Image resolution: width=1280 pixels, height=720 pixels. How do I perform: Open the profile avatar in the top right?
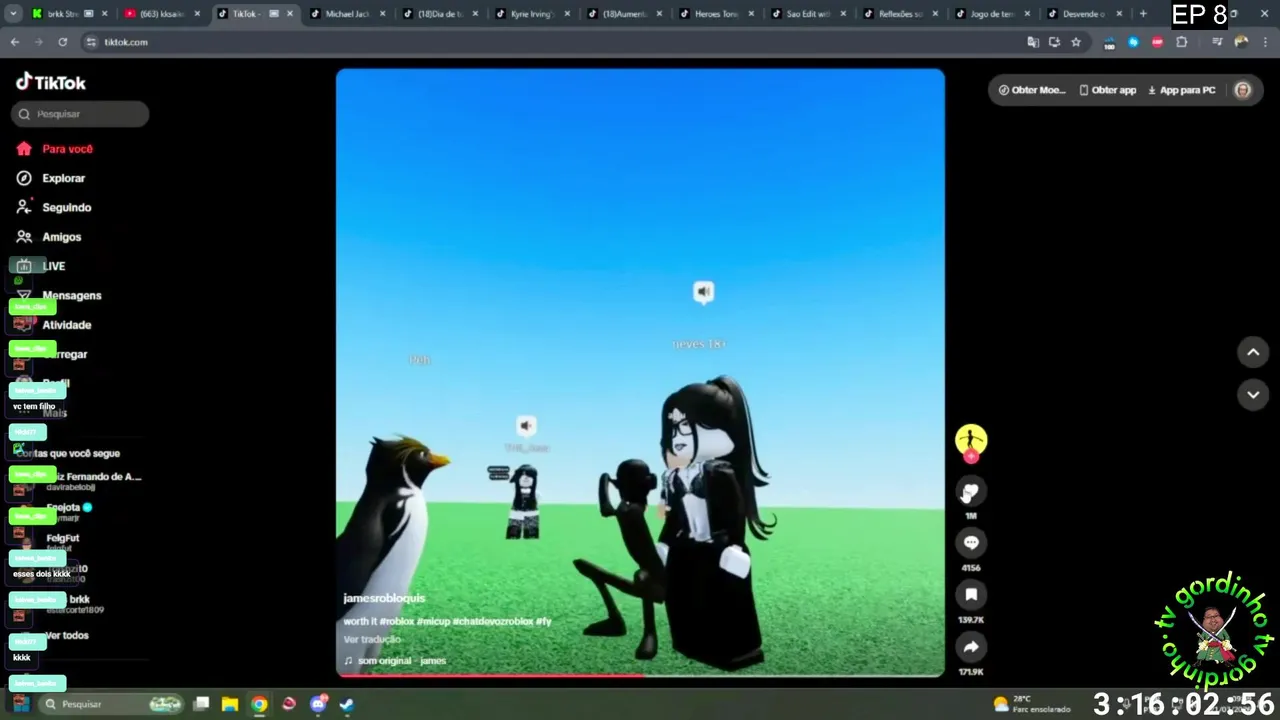[x=1242, y=90]
